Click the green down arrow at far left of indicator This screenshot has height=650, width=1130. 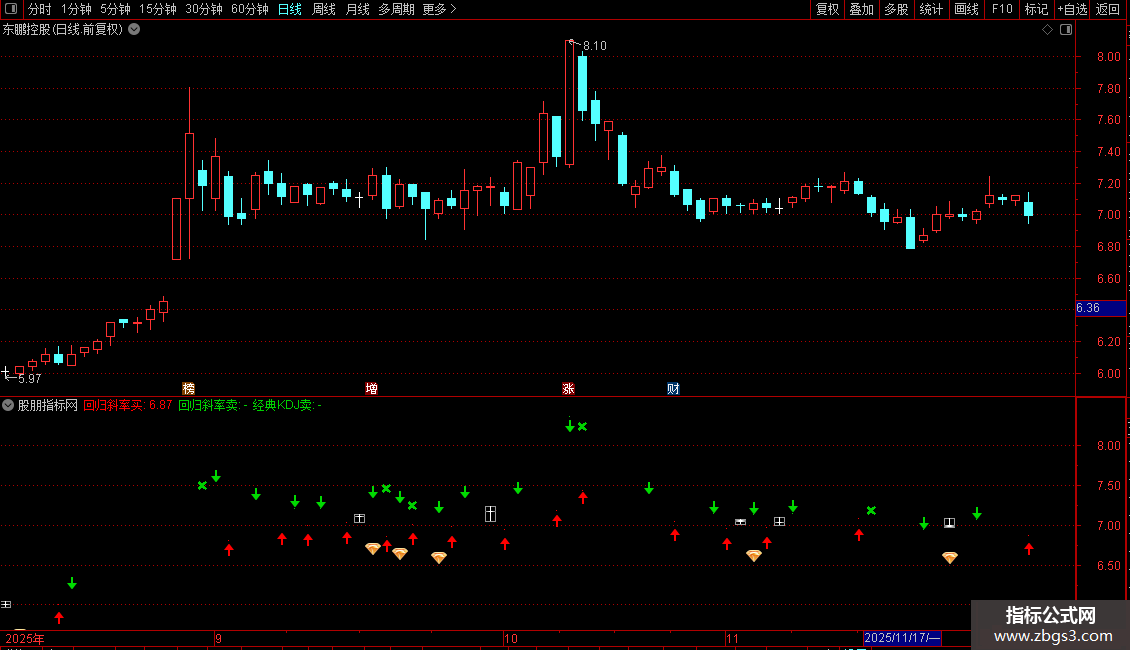(72, 583)
